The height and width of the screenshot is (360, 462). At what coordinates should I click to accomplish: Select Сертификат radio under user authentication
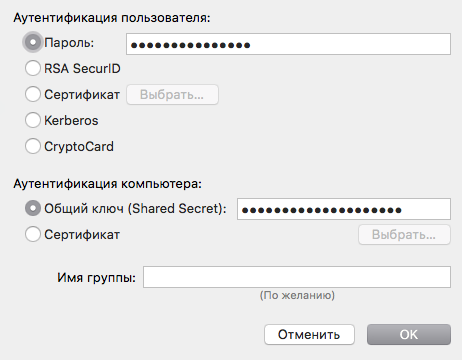pos(33,94)
